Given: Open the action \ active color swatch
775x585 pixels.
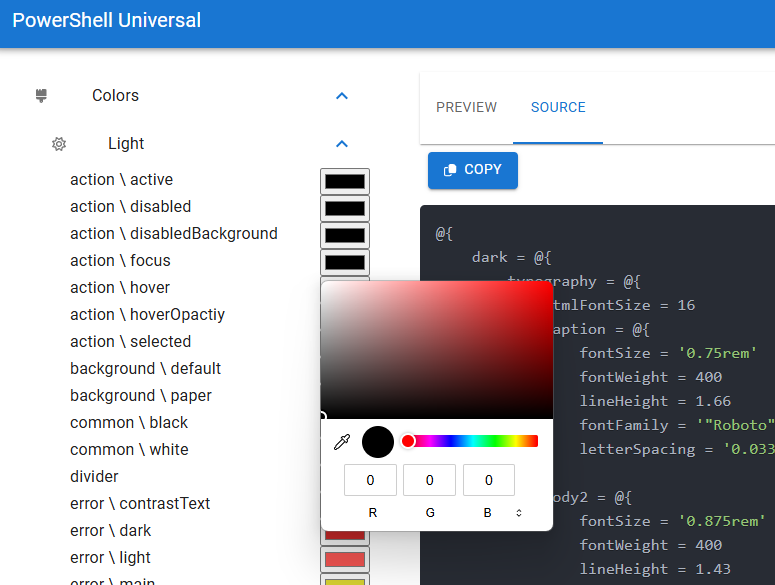Looking at the screenshot, I should 345,181.
